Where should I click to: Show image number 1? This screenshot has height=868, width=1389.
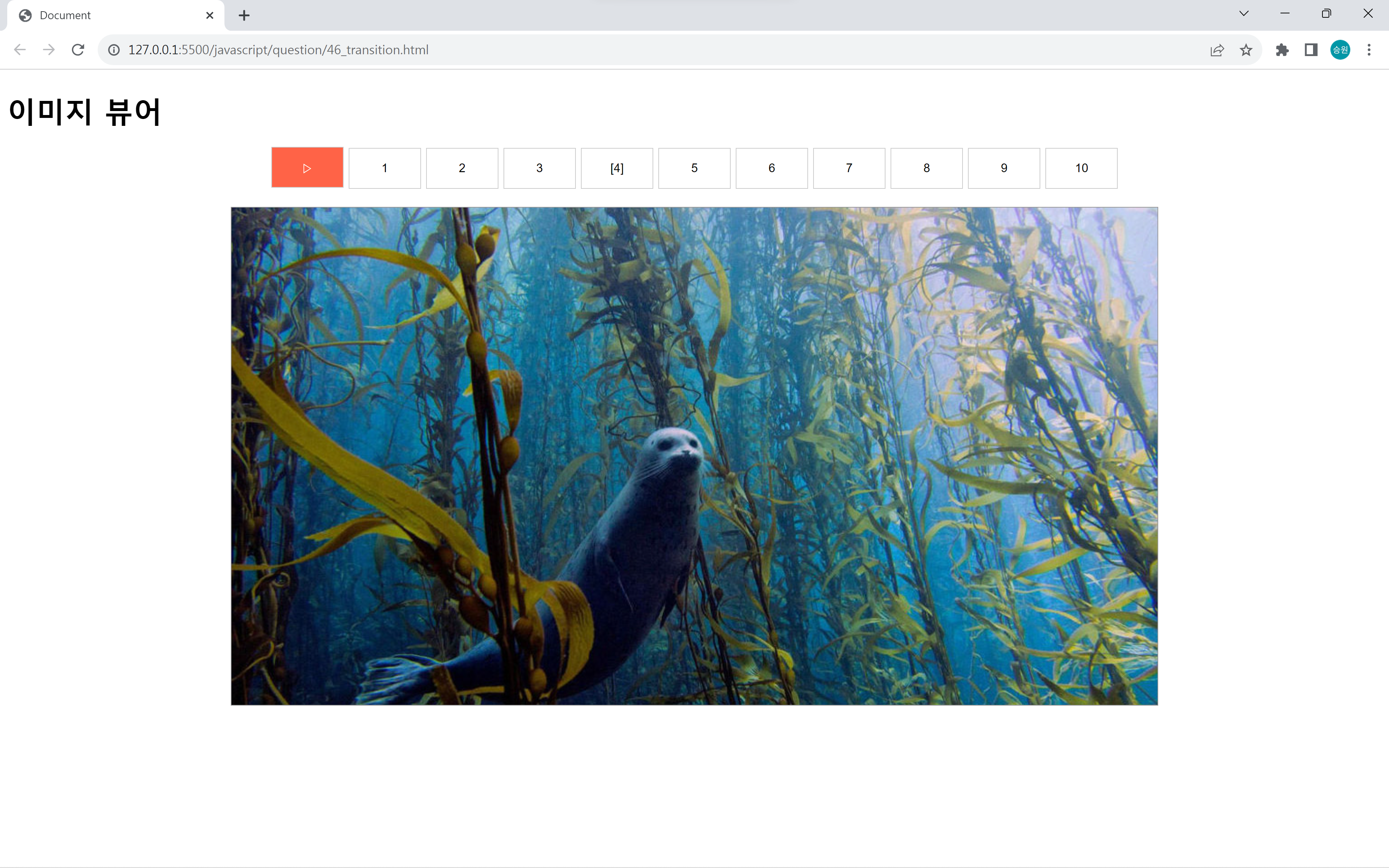[x=385, y=168]
